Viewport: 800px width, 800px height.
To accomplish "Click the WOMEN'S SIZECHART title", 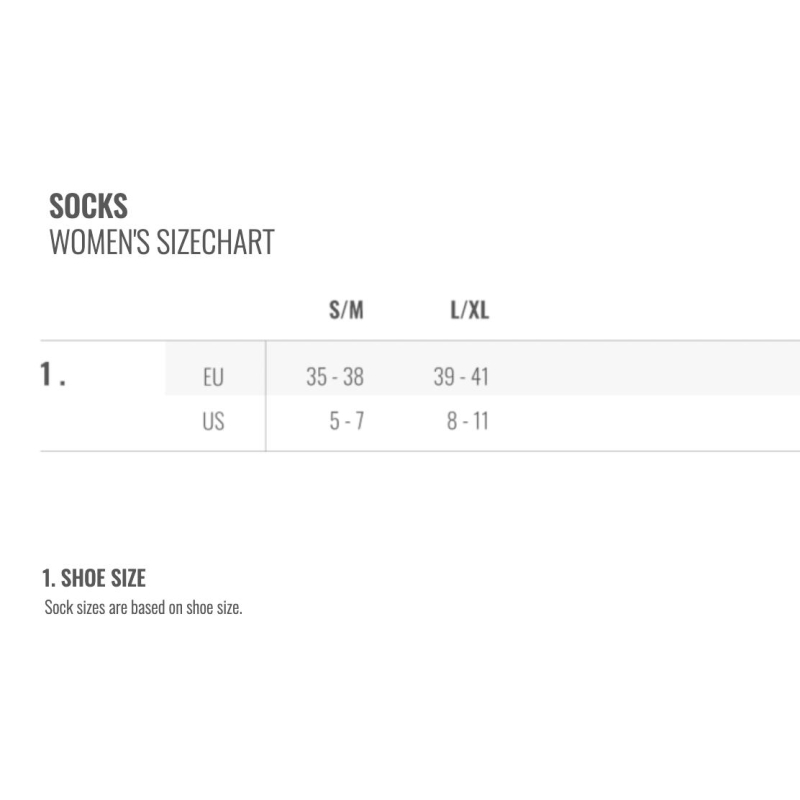I will click(162, 242).
